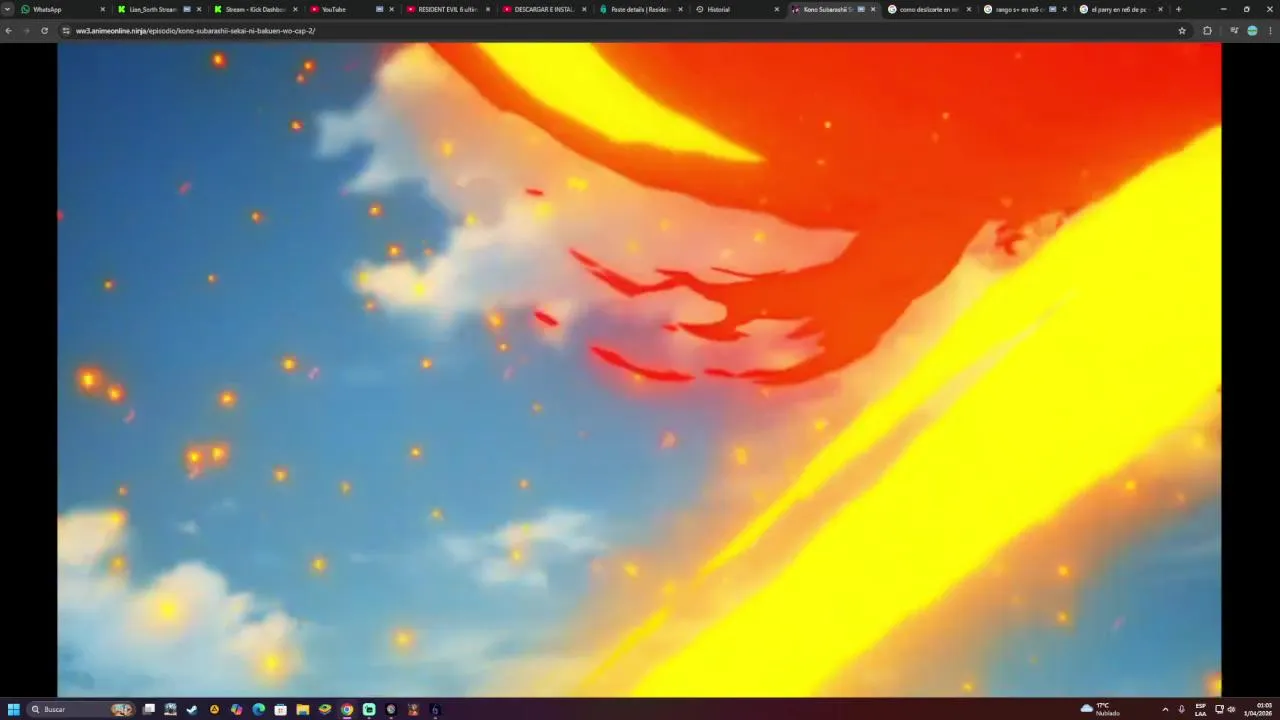Screen dimensions: 1280x720
Task: Close the 'el parry en re6' tab
Action: coord(1161,9)
